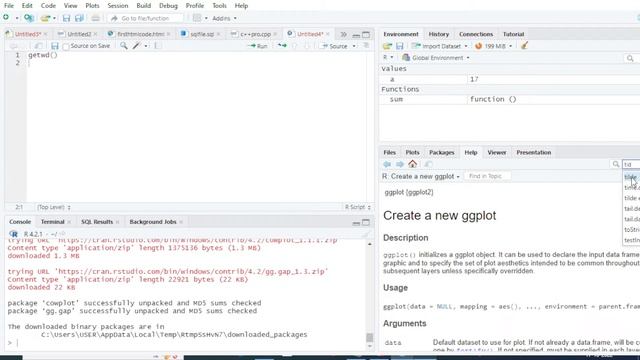Click in Go to file/function field
The width and height of the screenshot is (640, 360).
146,18
